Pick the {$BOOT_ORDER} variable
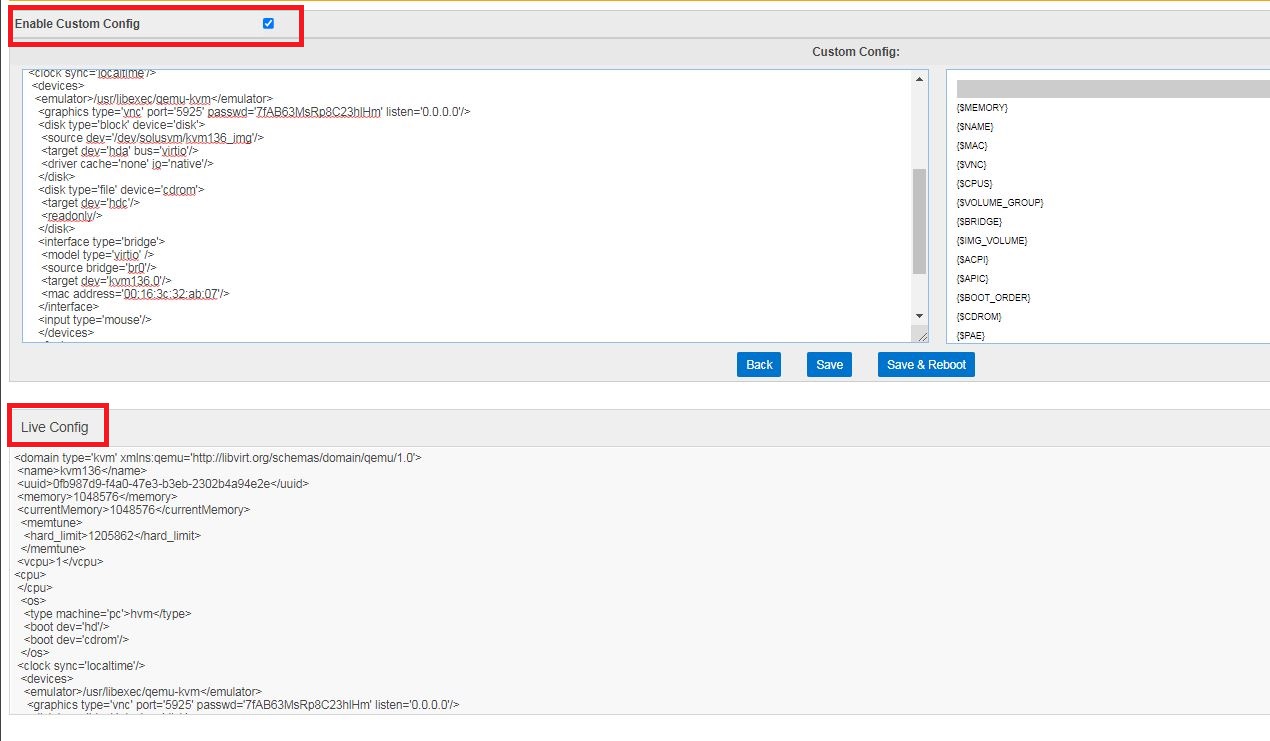 (993, 298)
